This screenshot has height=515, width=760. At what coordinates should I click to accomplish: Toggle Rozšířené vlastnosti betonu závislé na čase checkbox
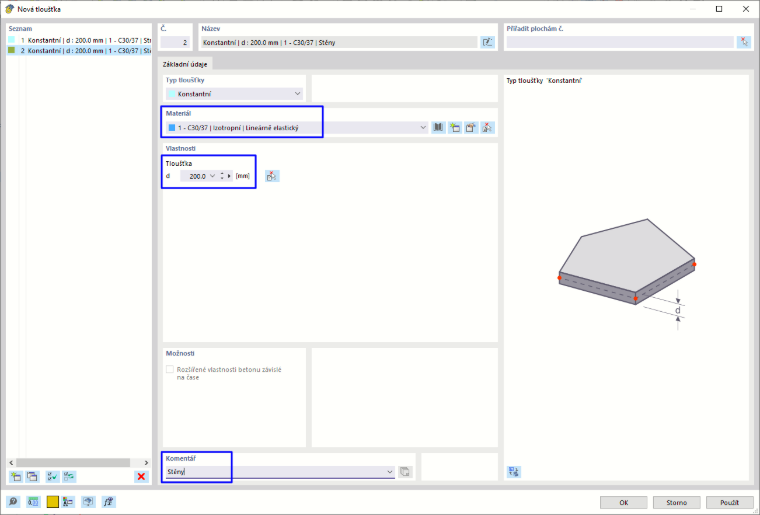[x=170, y=370]
